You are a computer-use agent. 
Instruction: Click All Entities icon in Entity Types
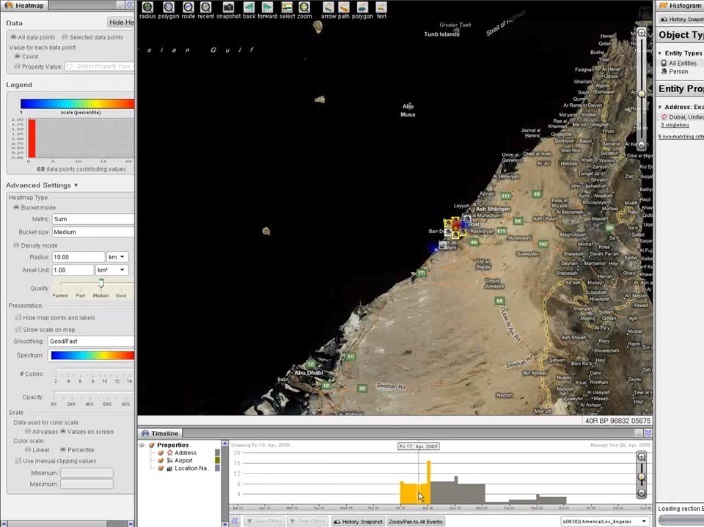tap(664, 63)
